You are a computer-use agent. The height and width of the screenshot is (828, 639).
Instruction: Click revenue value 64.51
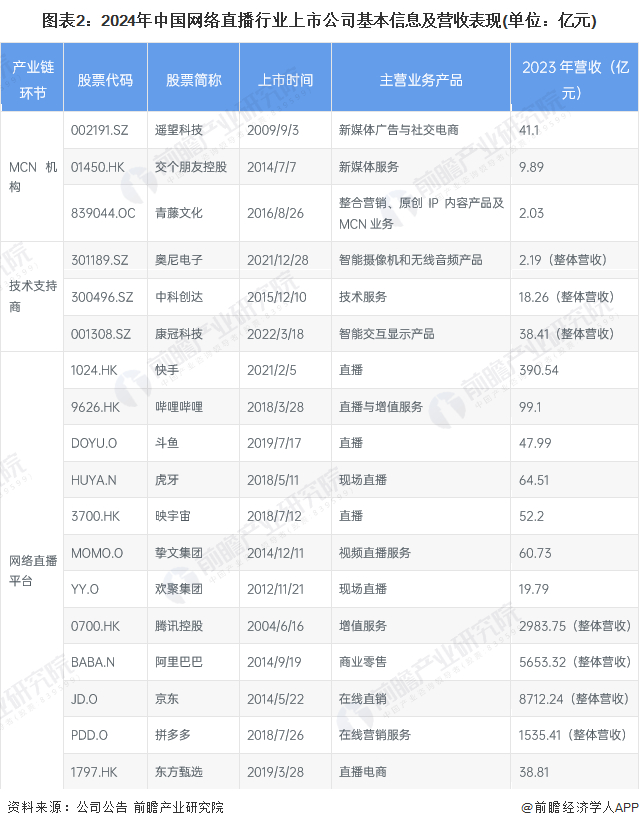click(534, 480)
